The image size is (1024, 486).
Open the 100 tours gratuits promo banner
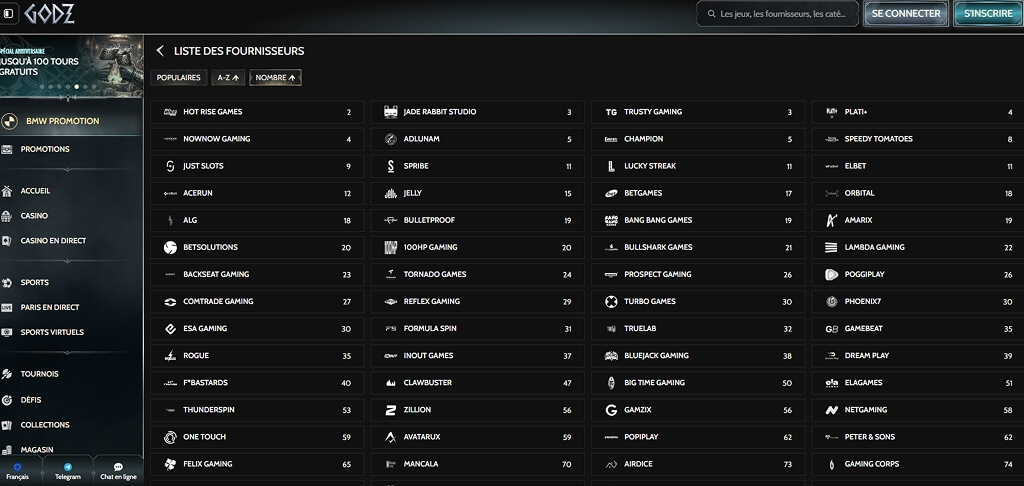coord(71,66)
